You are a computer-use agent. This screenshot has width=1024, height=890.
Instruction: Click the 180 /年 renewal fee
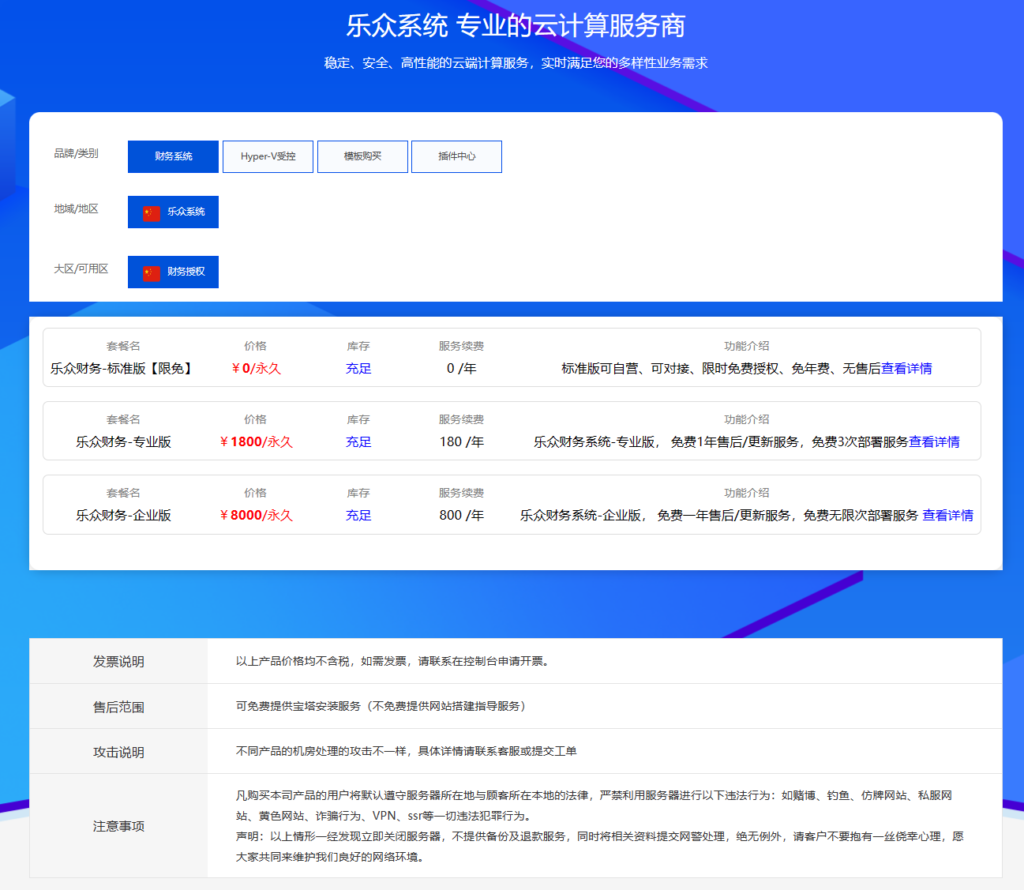pos(461,442)
